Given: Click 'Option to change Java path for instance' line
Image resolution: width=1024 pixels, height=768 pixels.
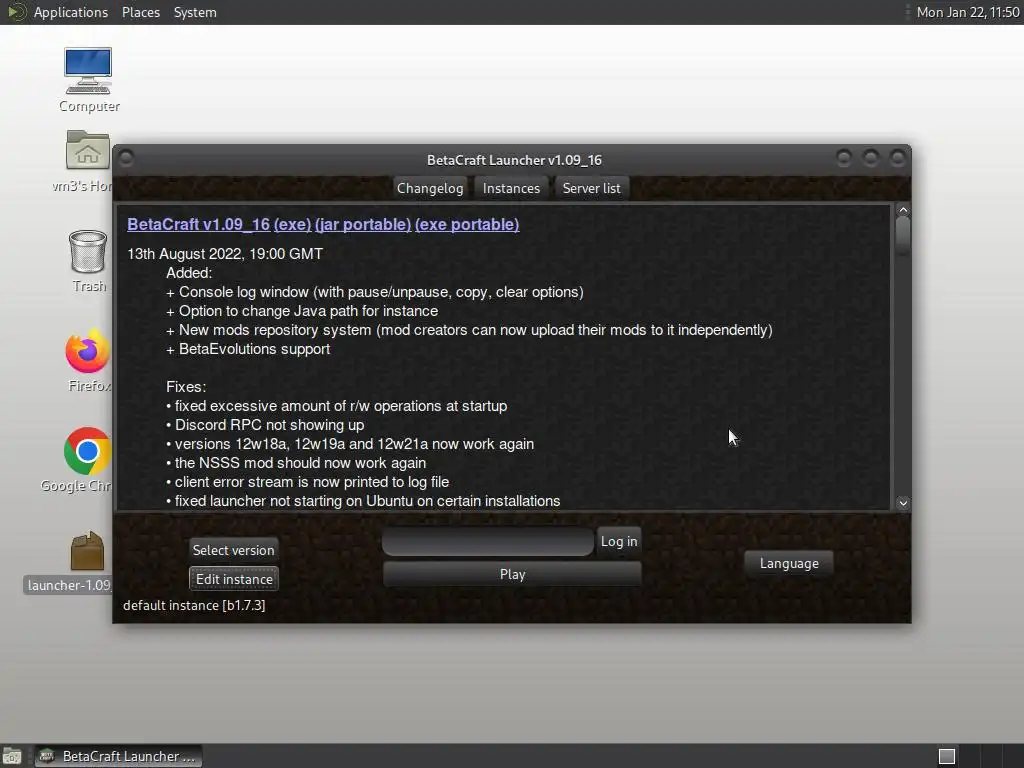Looking at the screenshot, I should click(302, 312).
